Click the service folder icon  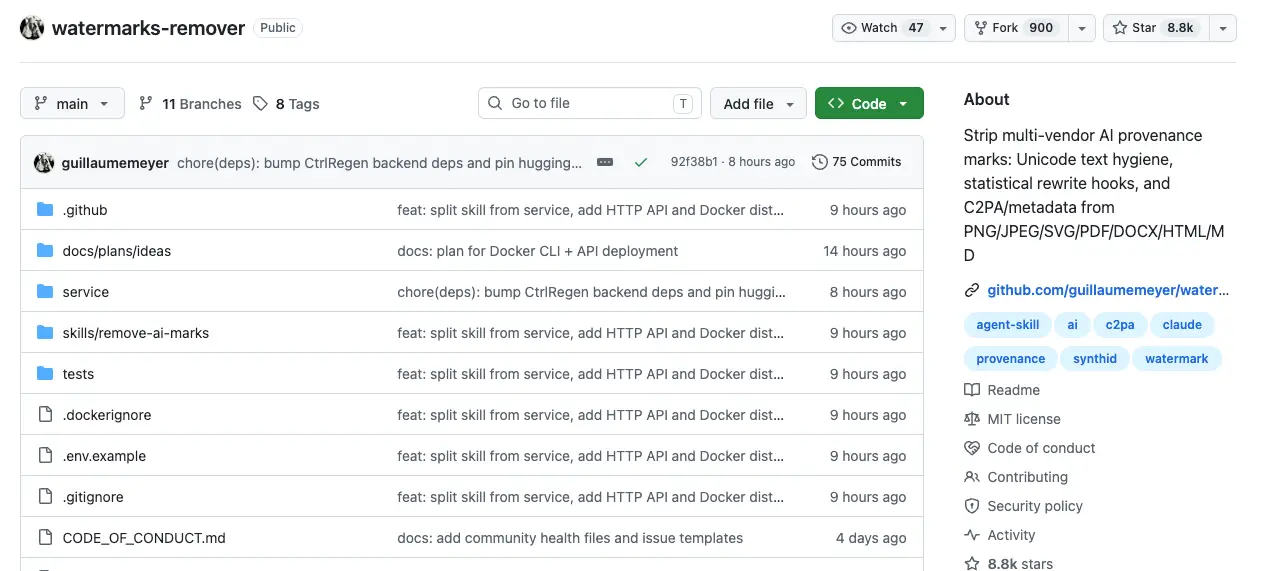45,292
